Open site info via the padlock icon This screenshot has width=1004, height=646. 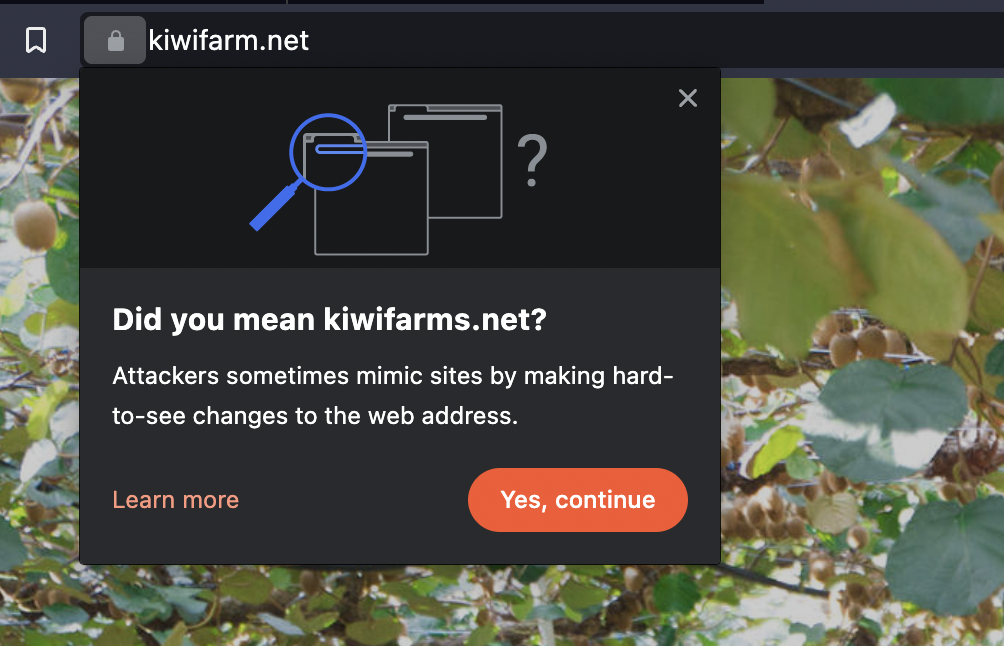click(x=115, y=40)
